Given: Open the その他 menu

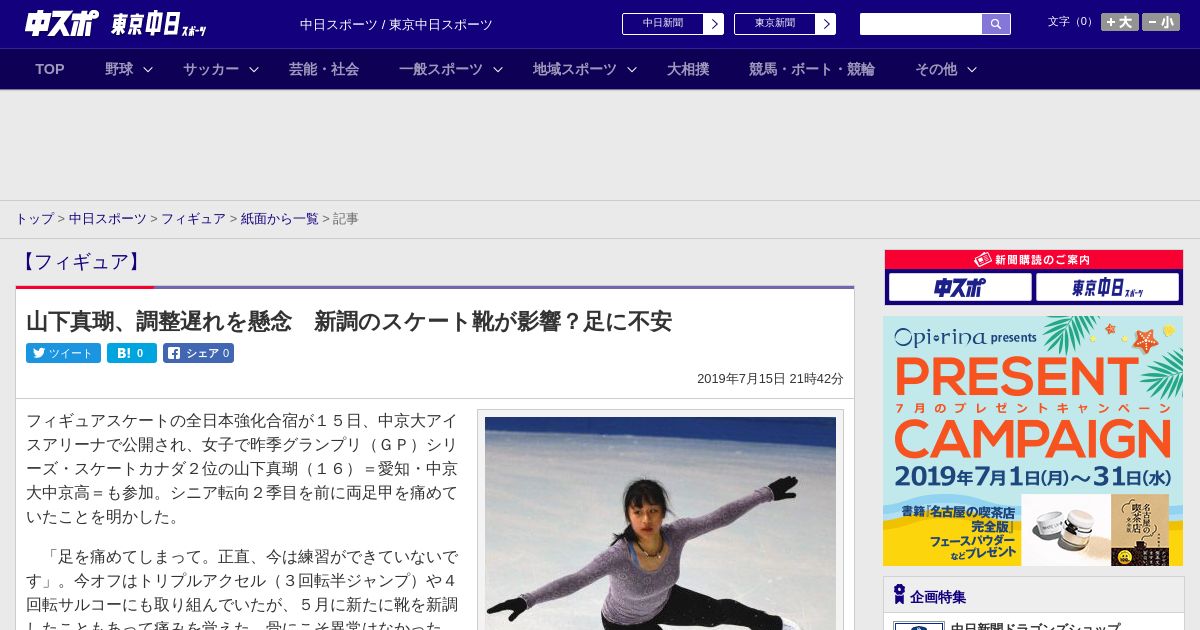Looking at the screenshot, I should 936,69.
